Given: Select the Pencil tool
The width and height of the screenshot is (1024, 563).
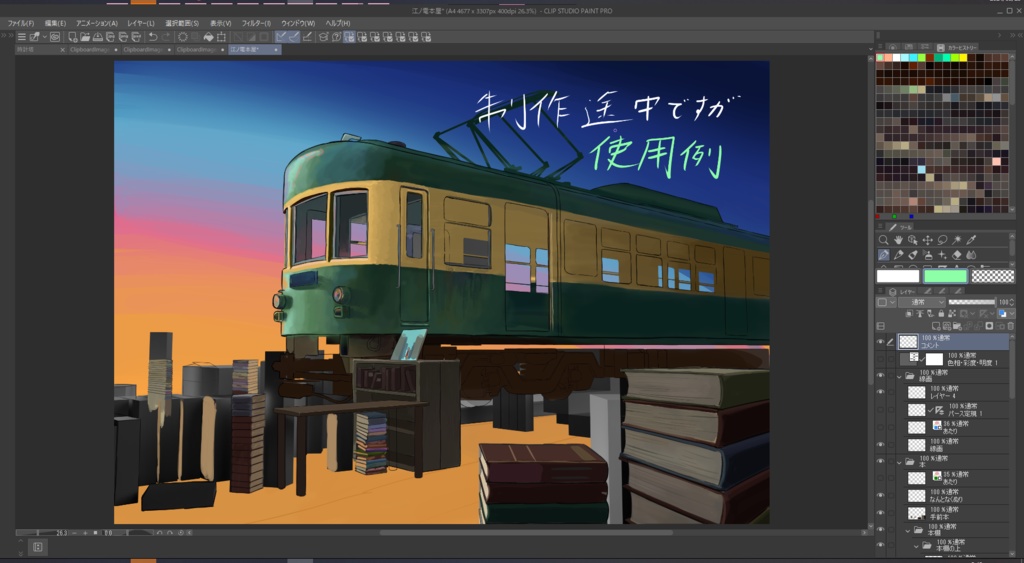Looking at the screenshot, I should (x=899, y=255).
